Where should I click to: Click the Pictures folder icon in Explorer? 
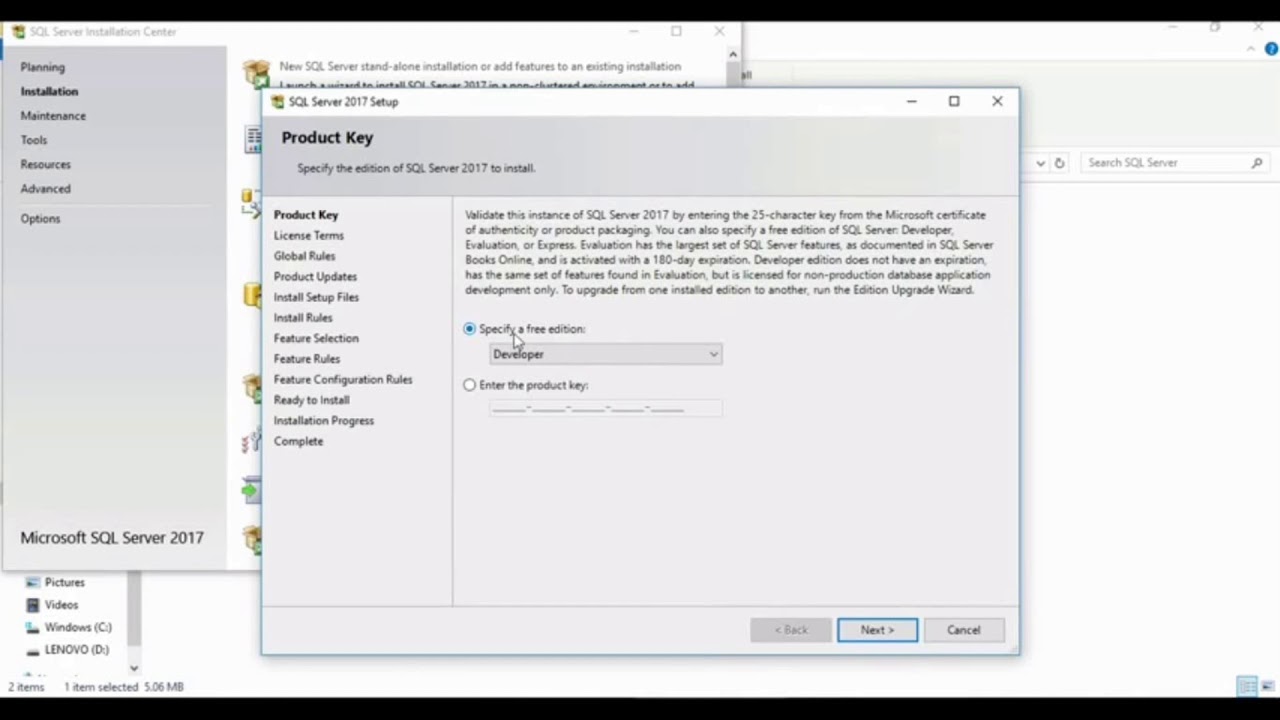(32, 582)
